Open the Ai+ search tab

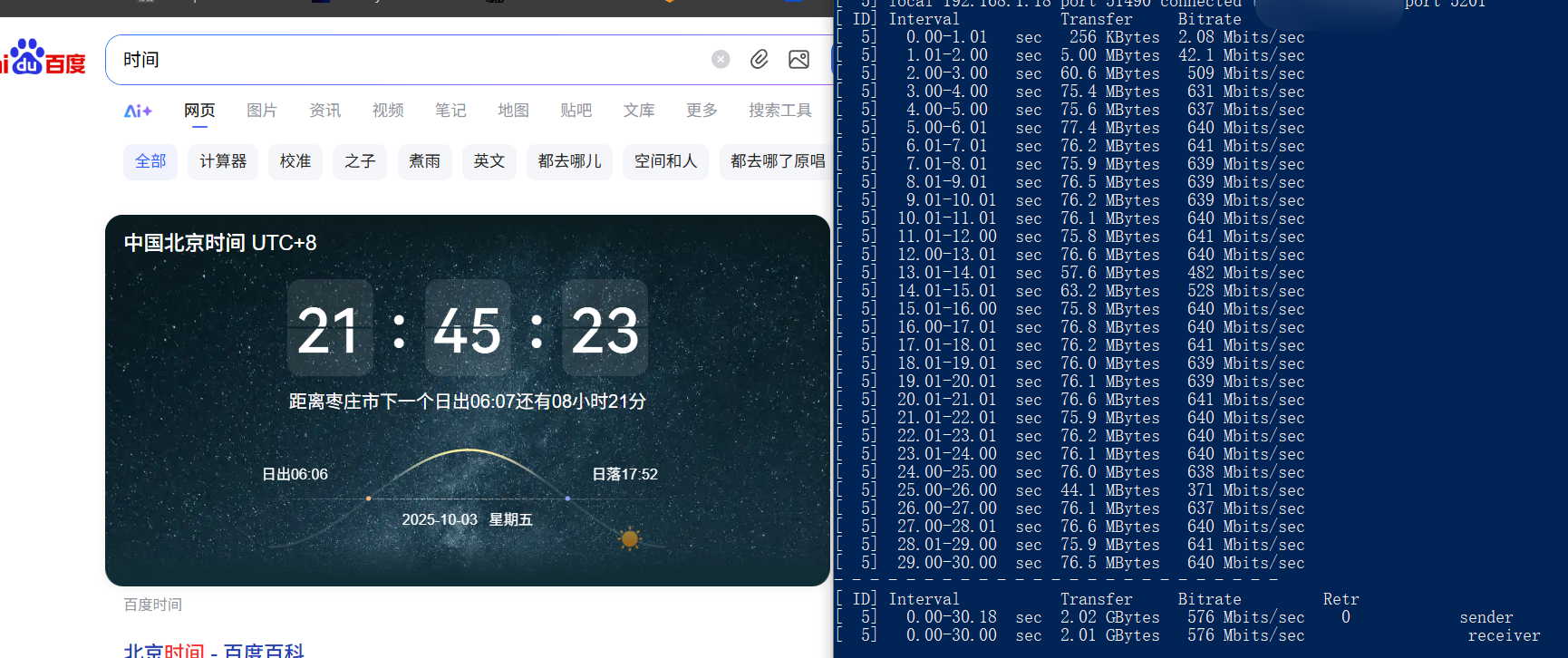(x=138, y=111)
